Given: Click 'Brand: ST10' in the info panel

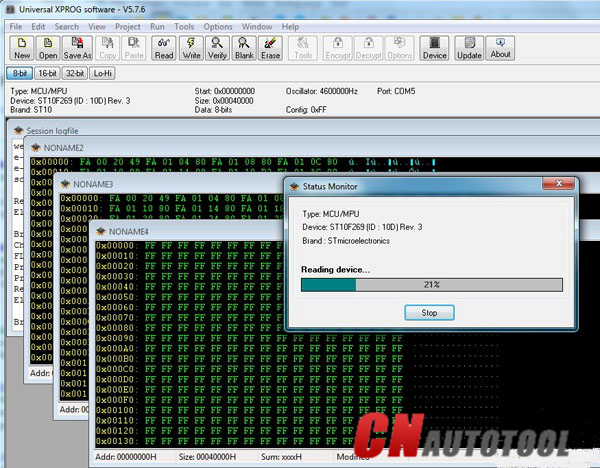Looking at the screenshot, I should coord(31,110).
